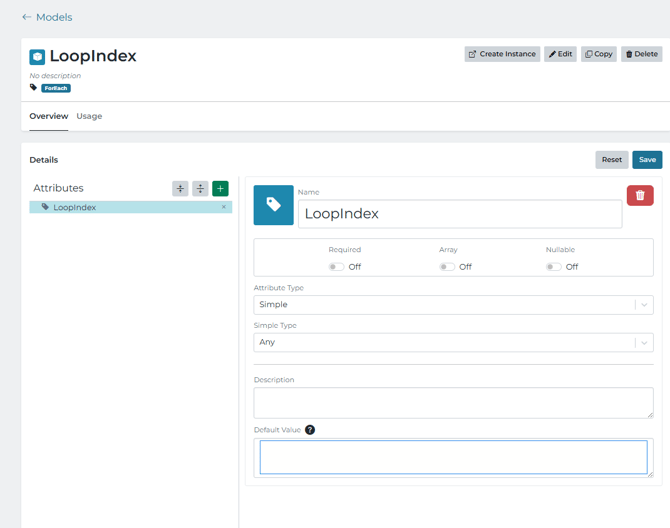Click the green add attribute plus button
This screenshot has height=528, width=670.
[x=220, y=188]
